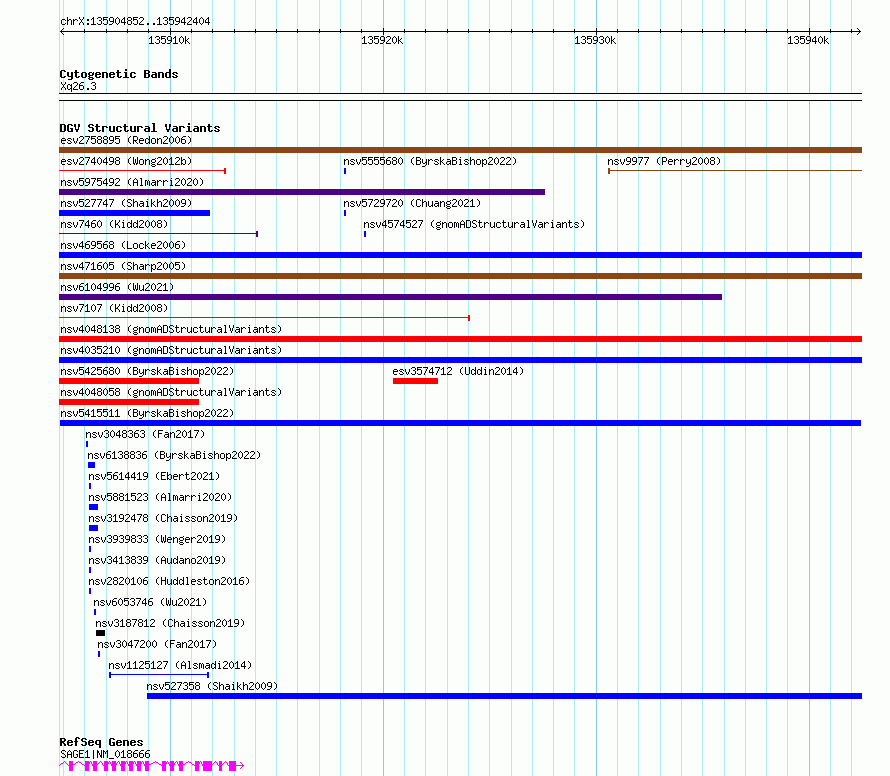Open nsv3413839 (Audano2019) variant label
890x776 pixels.
pyautogui.click(x=157, y=560)
